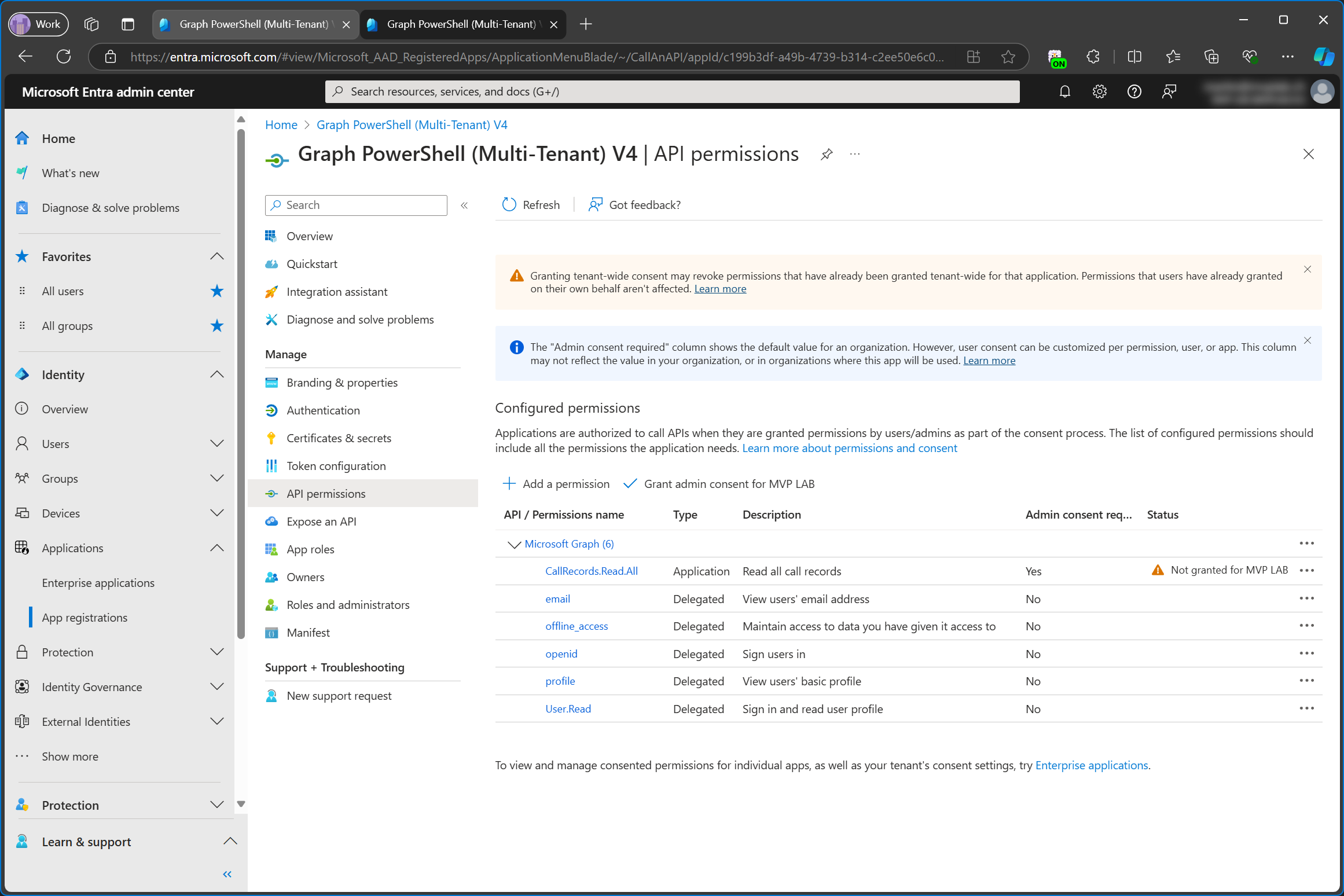Open ellipsis menu for openid row
The image size is (1344, 896).
point(1306,653)
